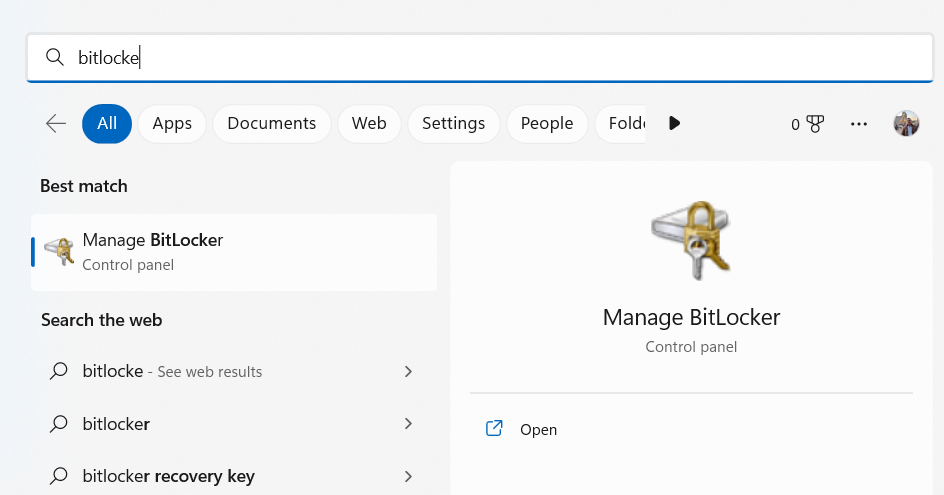Open the three-dot more options menu
The image size is (944, 495).
point(859,124)
